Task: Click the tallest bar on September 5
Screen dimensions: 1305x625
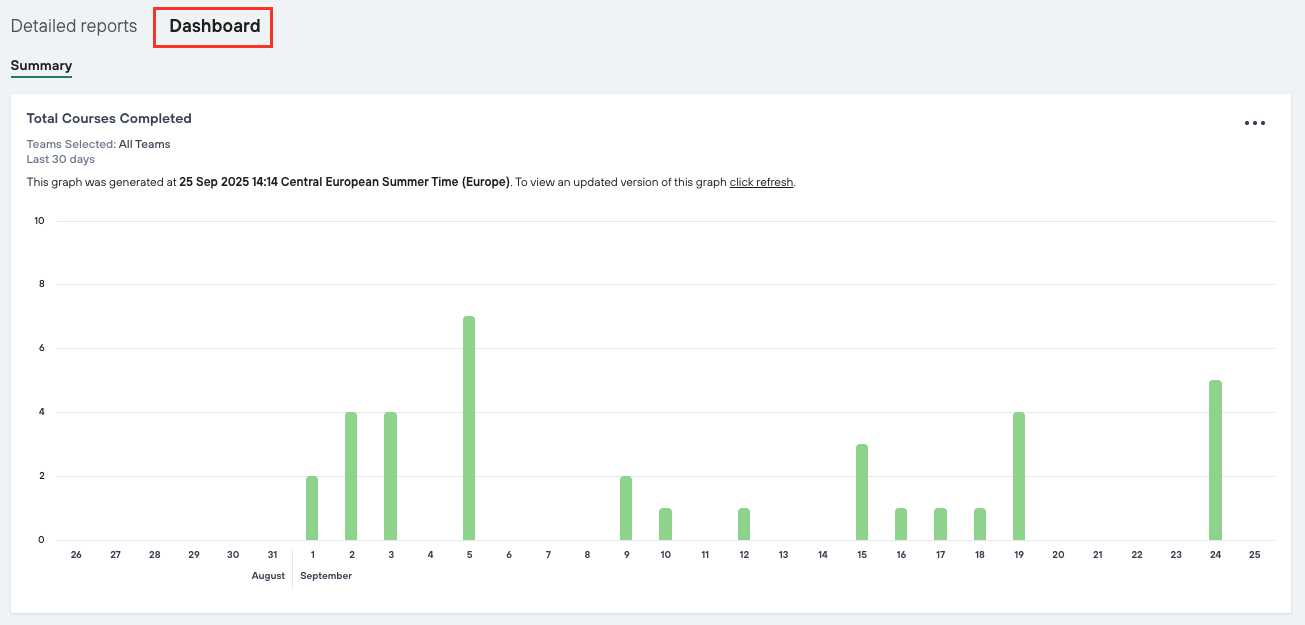Action: (469, 428)
